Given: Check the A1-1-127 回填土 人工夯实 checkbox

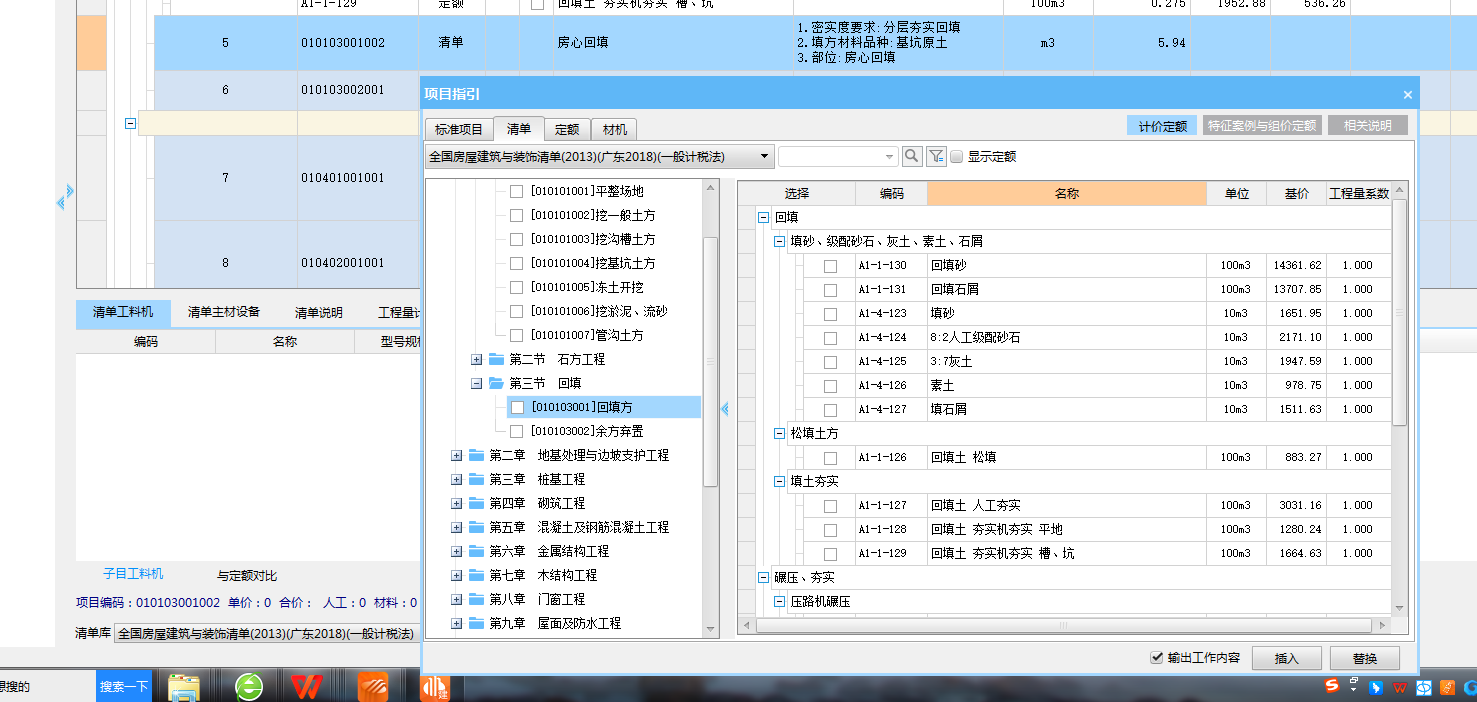Looking at the screenshot, I should point(830,506).
